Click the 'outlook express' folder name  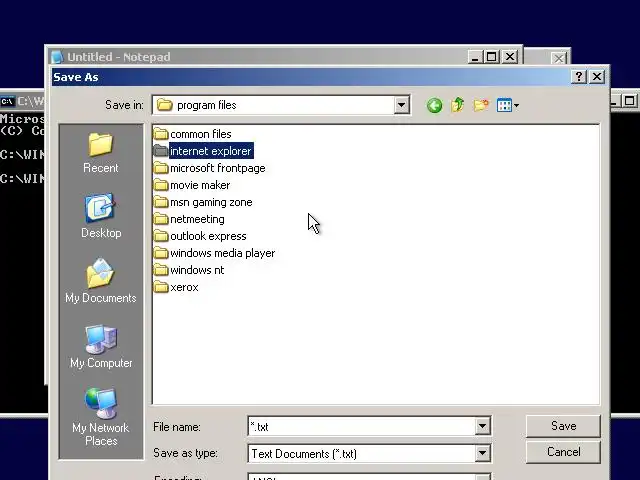click(x=209, y=236)
